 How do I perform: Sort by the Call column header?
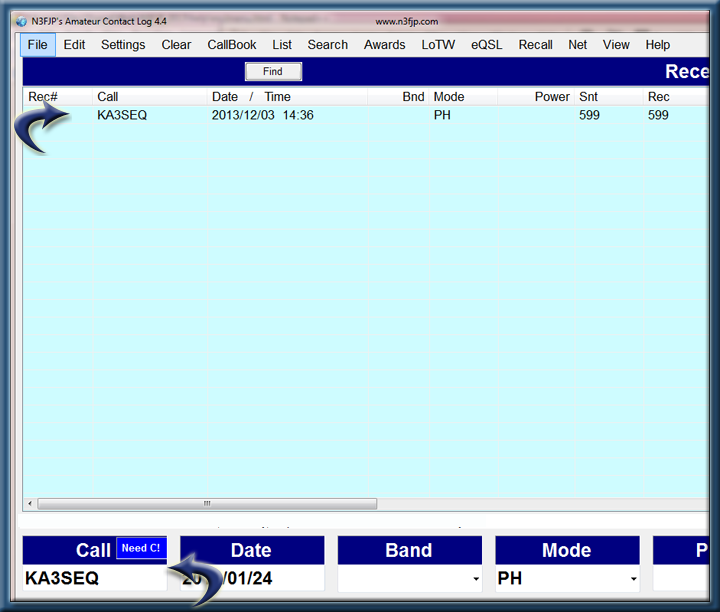click(x=108, y=97)
